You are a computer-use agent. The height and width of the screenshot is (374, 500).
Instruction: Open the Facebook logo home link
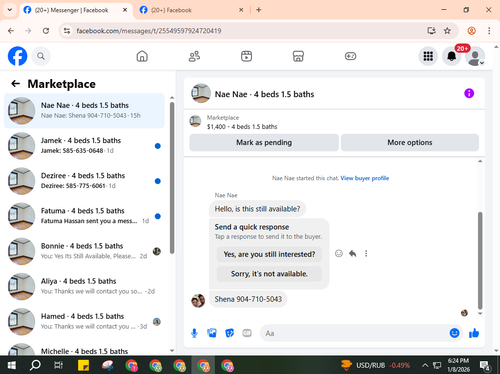[x=17, y=56]
